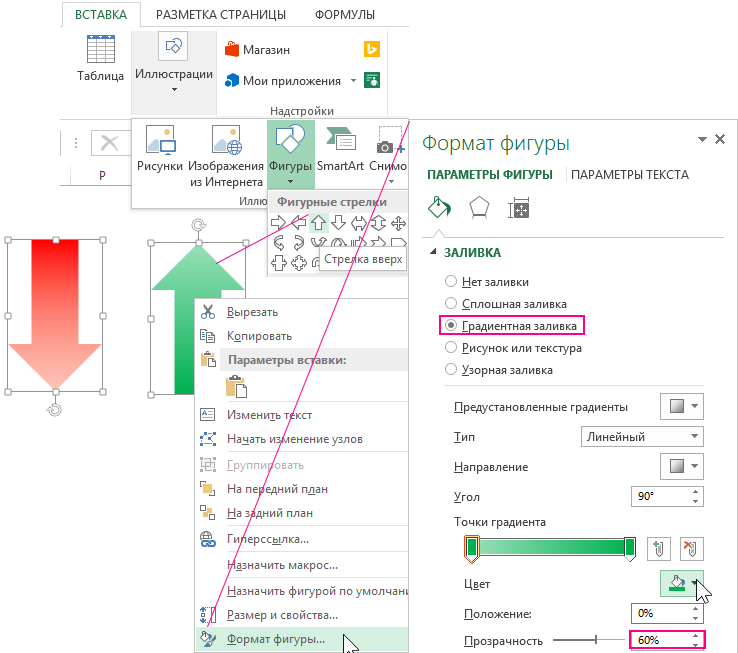Choose Назначить макрос... menu item
Image resolution: width=738 pixels, height=653 pixels.
point(301,565)
